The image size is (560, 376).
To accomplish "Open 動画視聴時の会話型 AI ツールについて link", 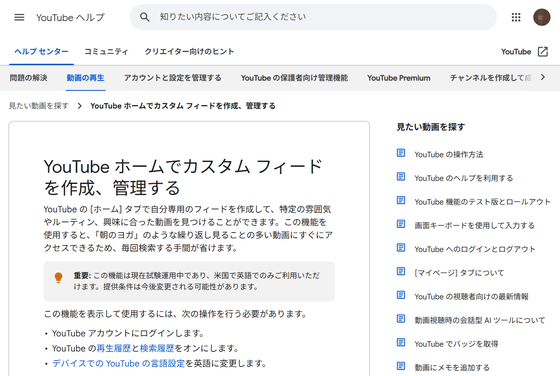I will 480,320.
